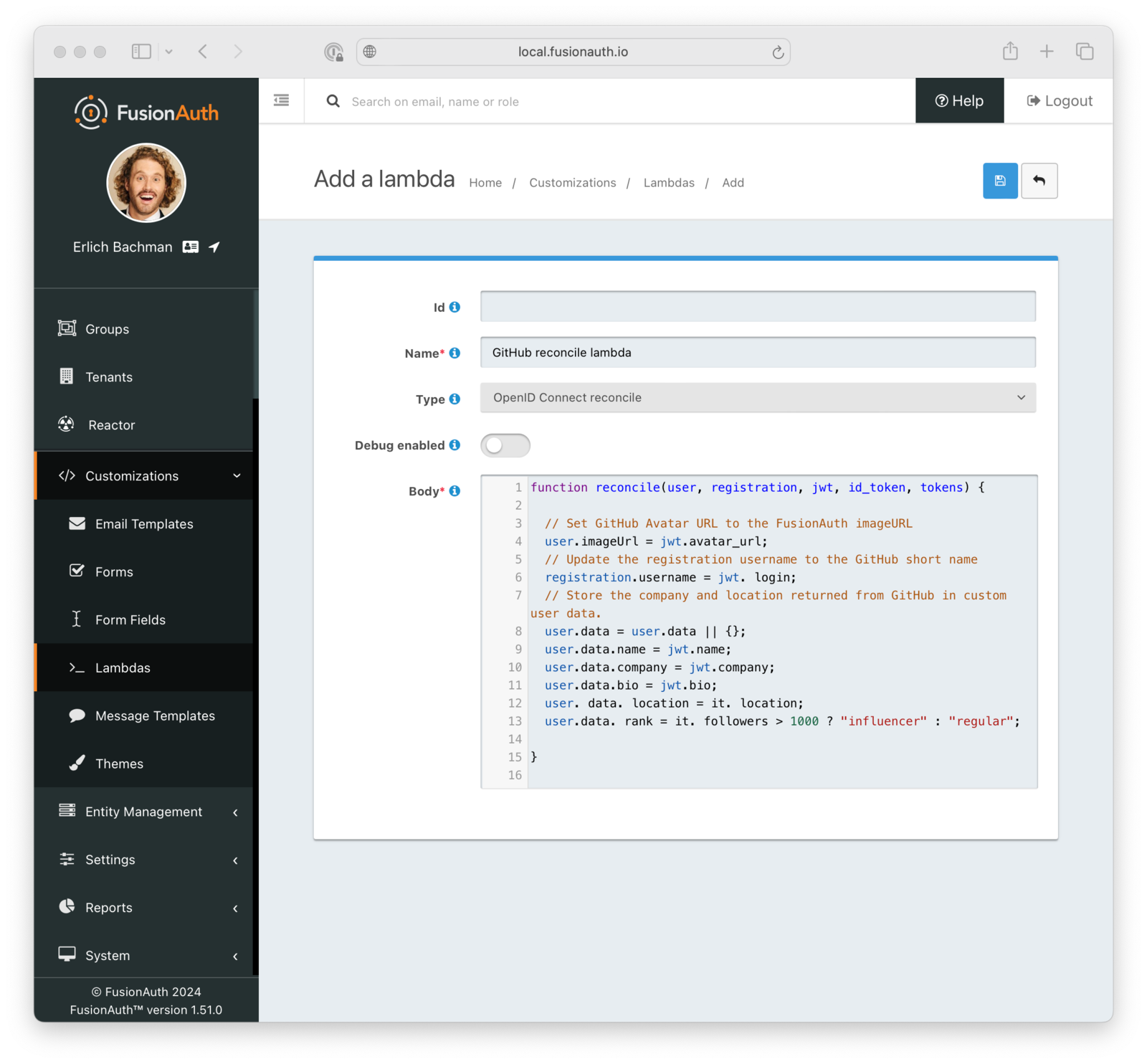The height and width of the screenshot is (1064, 1147).
Task: Go to Home breadcrumb
Action: [x=485, y=183]
